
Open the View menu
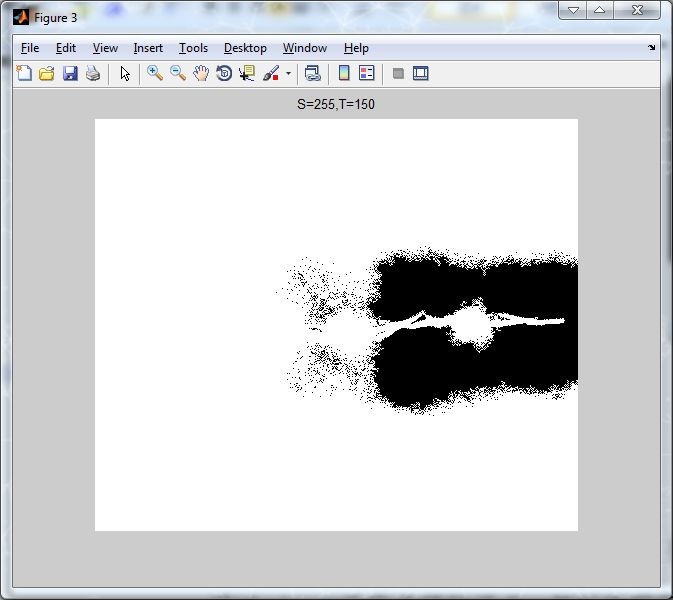tap(105, 48)
